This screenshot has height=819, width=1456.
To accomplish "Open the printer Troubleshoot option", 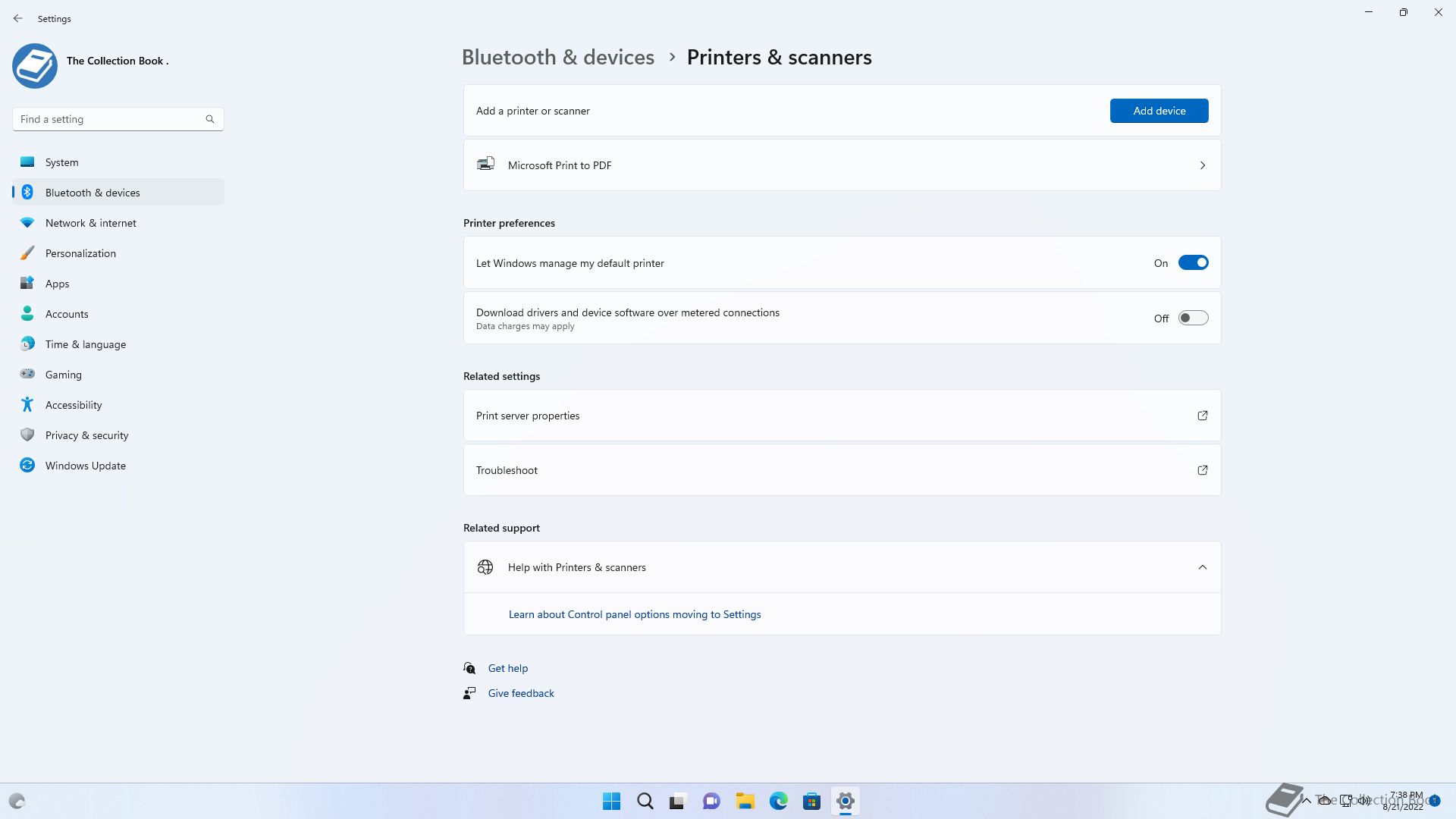I will 842,470.
